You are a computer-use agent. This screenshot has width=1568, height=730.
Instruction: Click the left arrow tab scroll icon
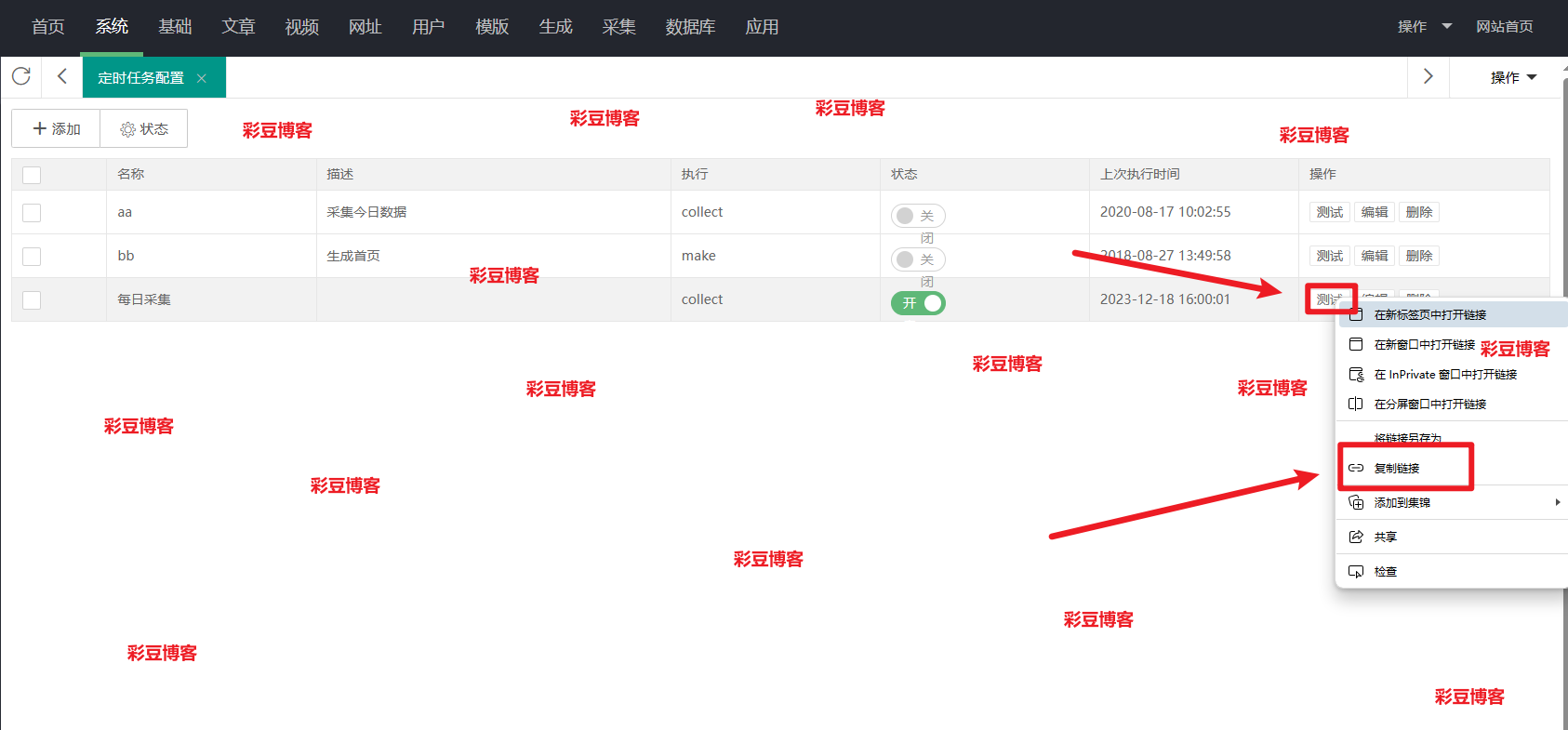pos(62,76)
